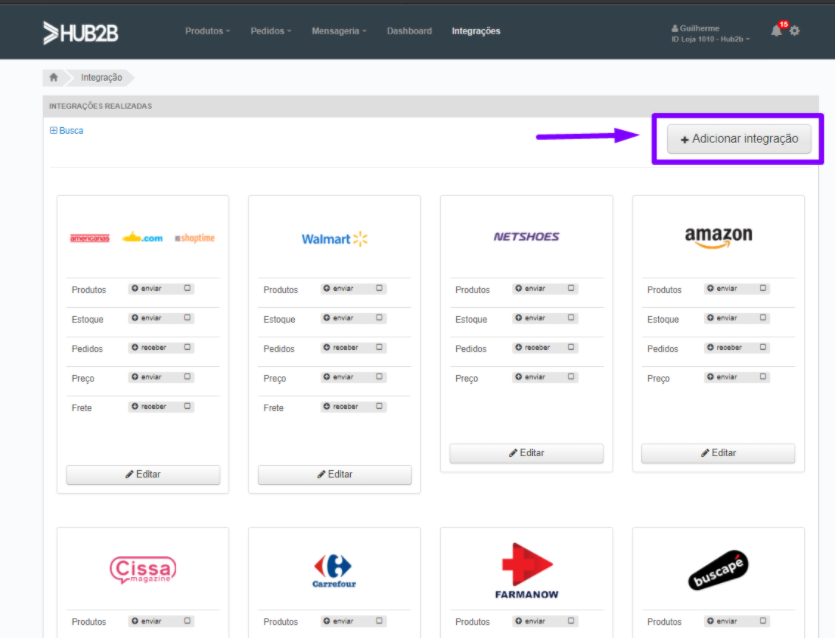The width and height of the screenshot is (835, 638).
Task: Toggle Netshoes Preço enviar checkbox
Action: point(571,377)
